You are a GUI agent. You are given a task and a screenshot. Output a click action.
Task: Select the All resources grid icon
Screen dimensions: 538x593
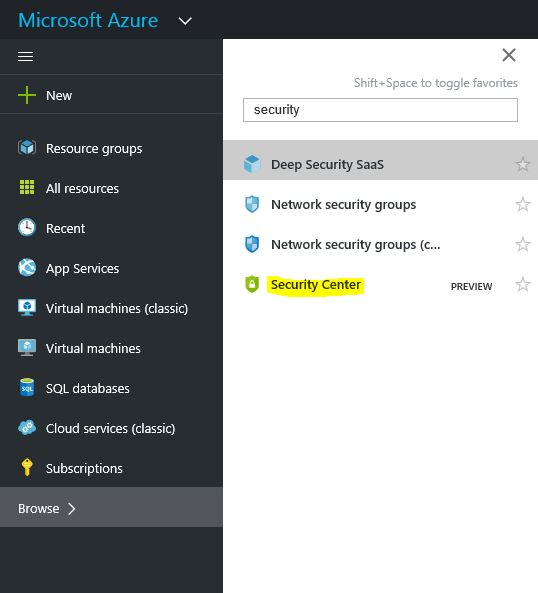(27, 187)
